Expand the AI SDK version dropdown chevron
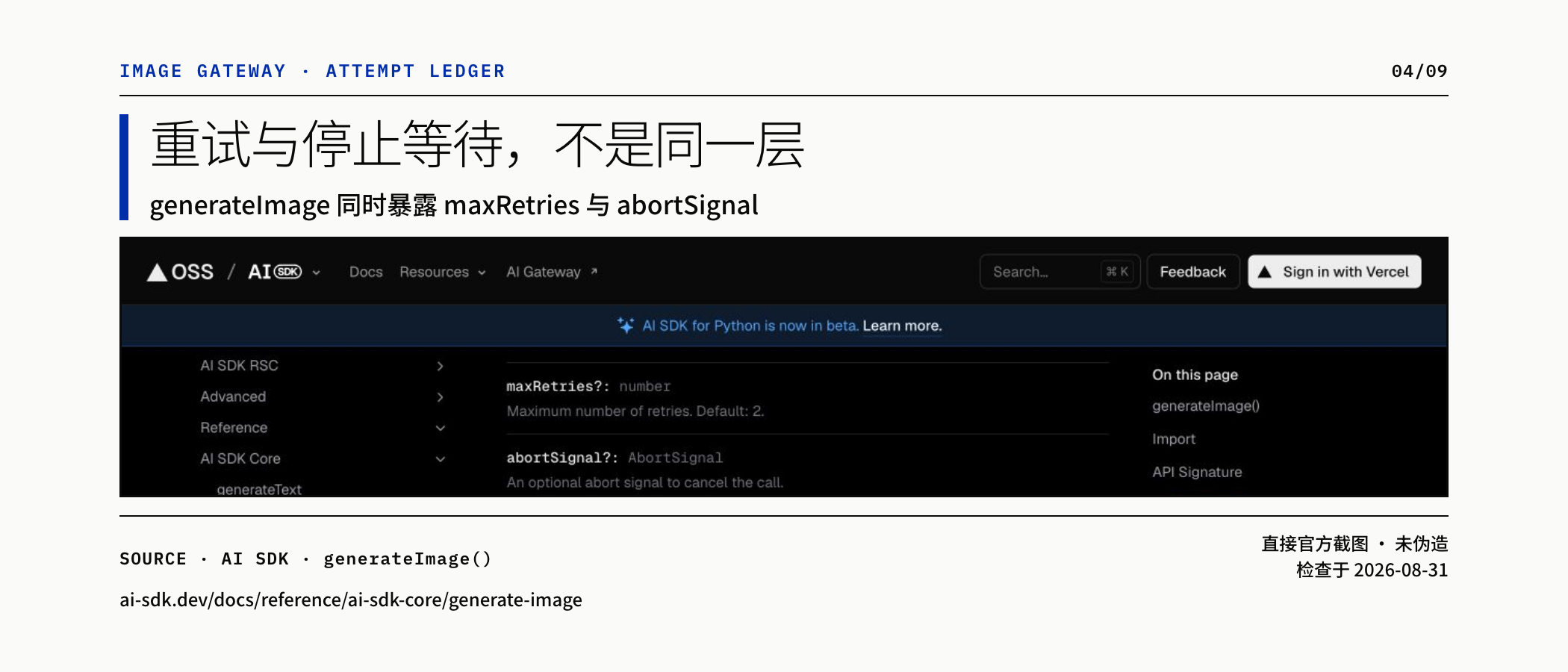 coord(317,273)
